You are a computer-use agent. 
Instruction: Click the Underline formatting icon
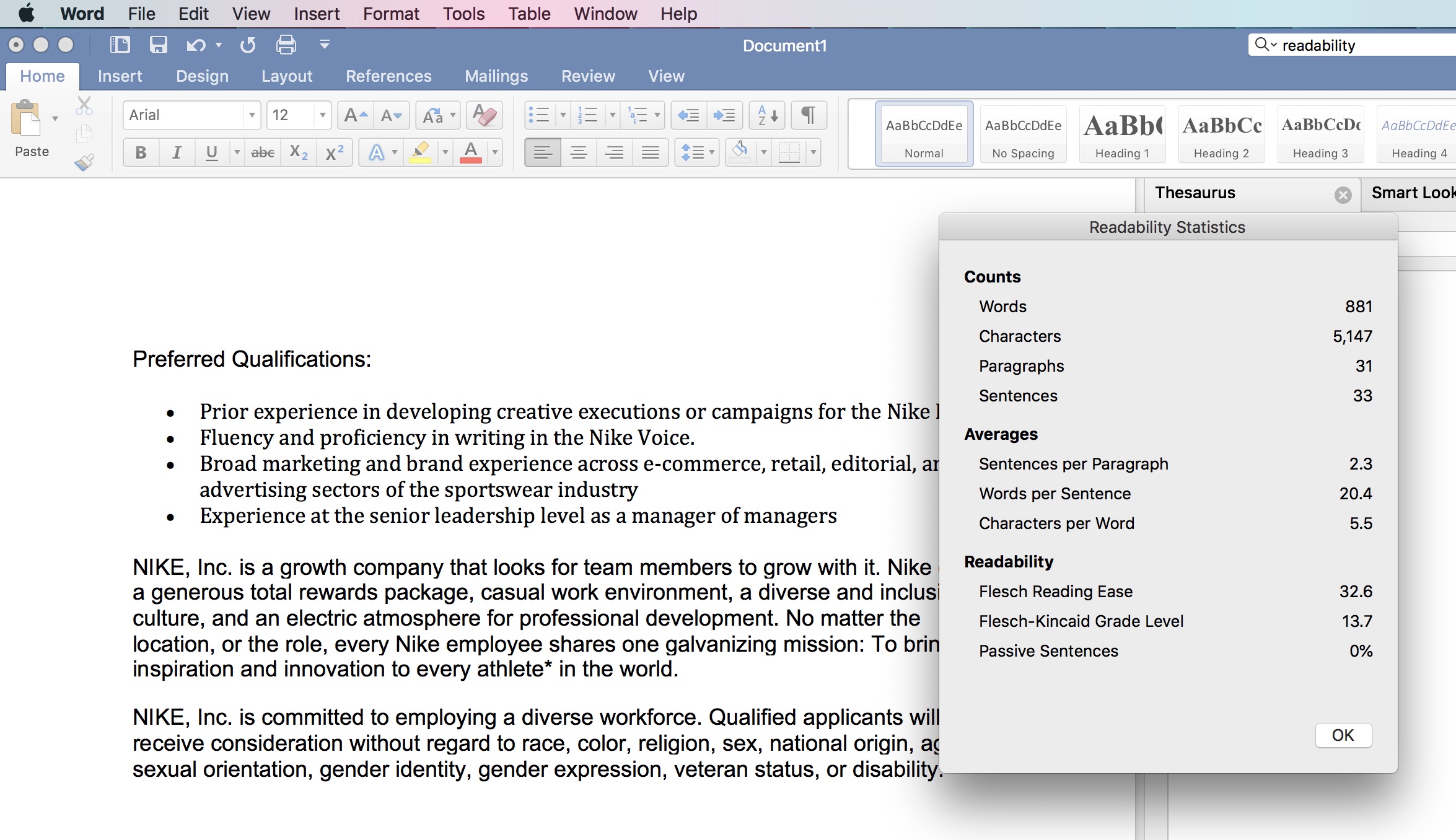[x=210, y=152]
